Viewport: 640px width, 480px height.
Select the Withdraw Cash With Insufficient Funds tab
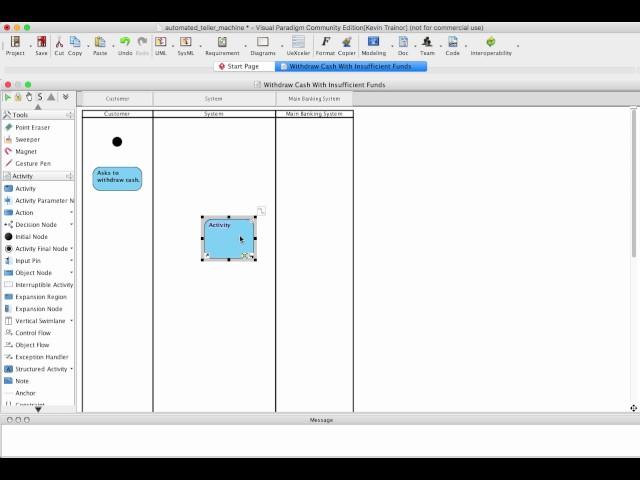point(351,67)
